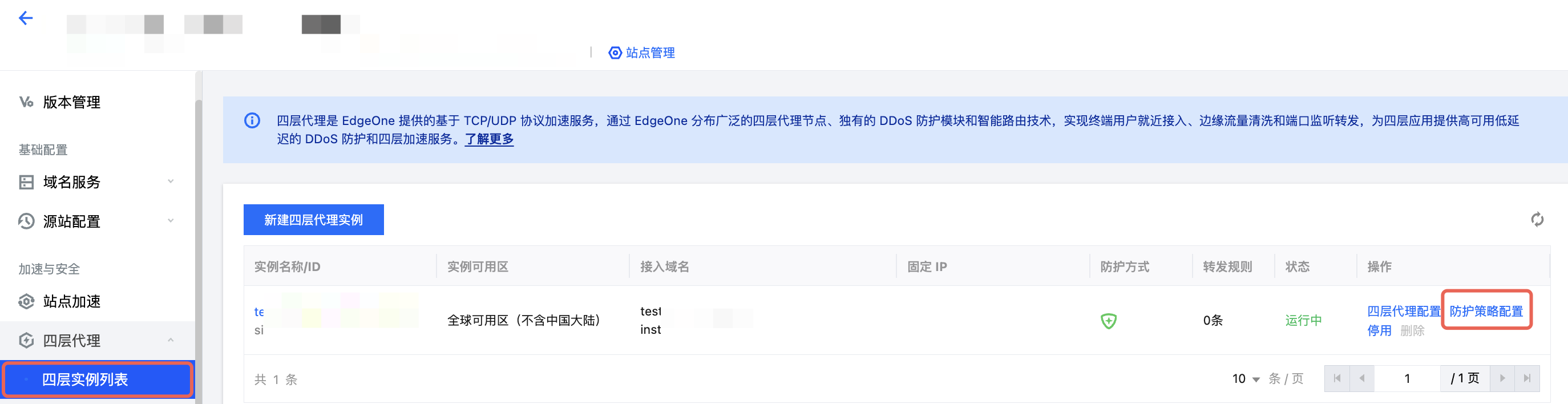Click the info icon in blue banner
This screenshot has height=404, width=1568.
[x=252, y=120]
